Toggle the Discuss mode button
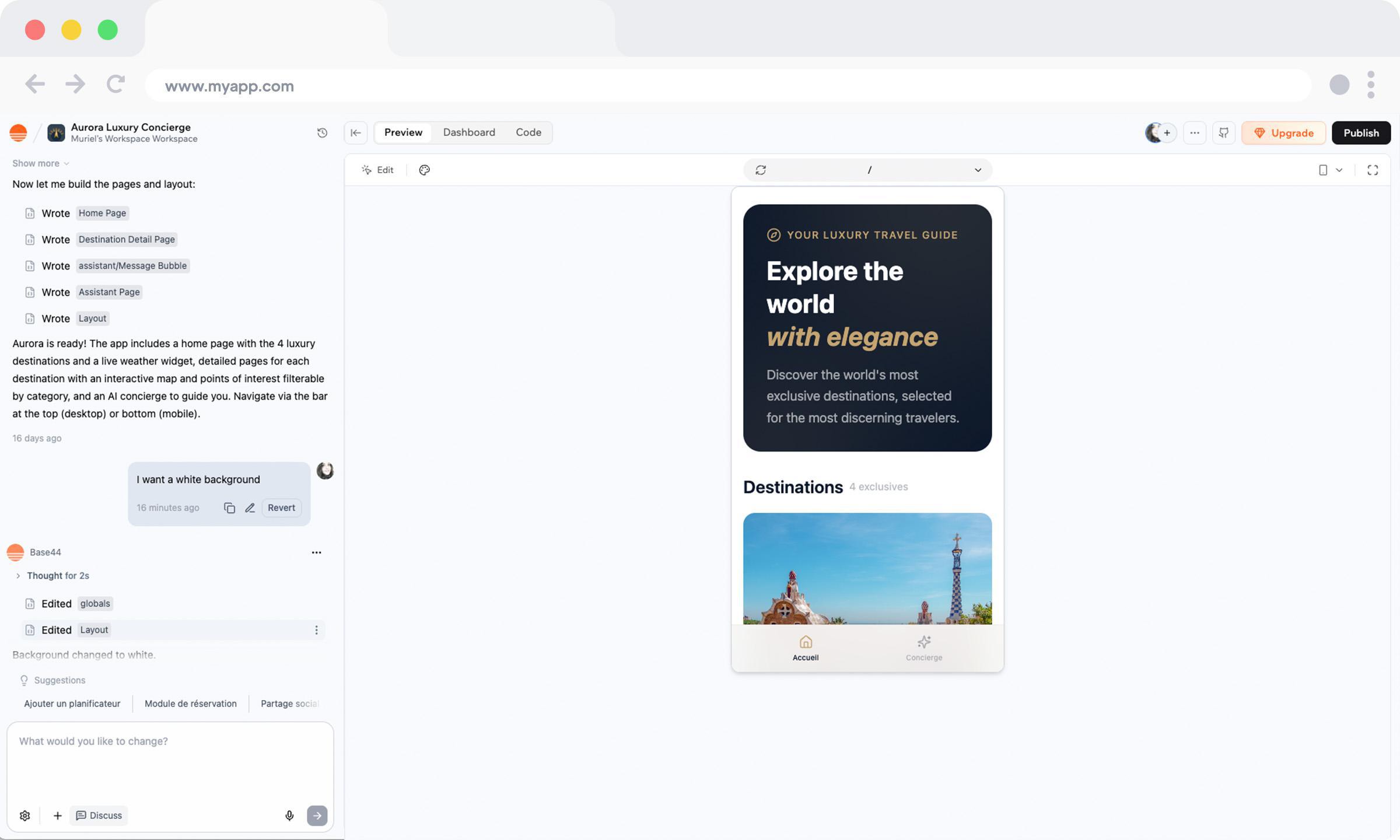 pos(99,815)
